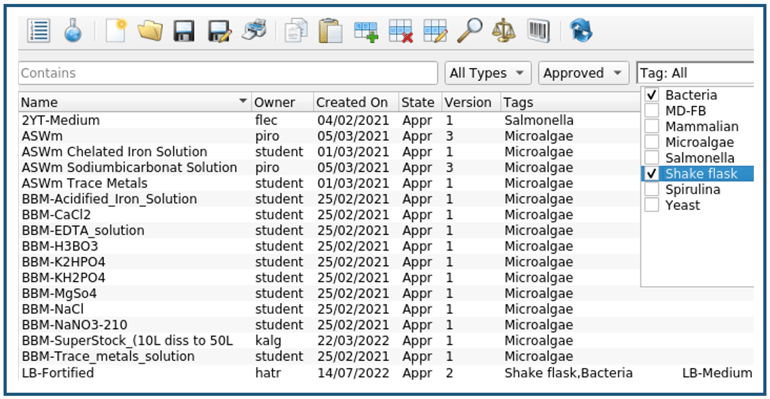This screenshot has width=770, height=399.
Task: Sort by the Version column header
Action: click(470, 102)
